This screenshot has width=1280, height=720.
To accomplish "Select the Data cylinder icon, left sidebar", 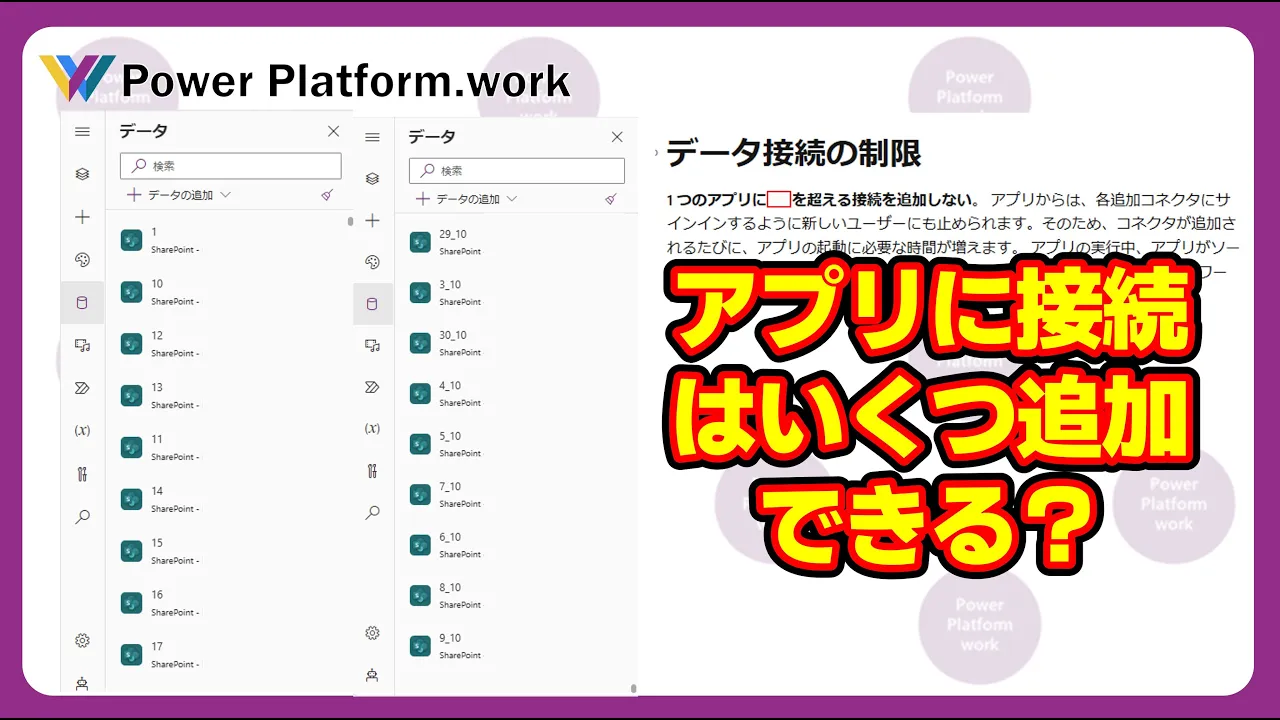I will pos(82,303).
